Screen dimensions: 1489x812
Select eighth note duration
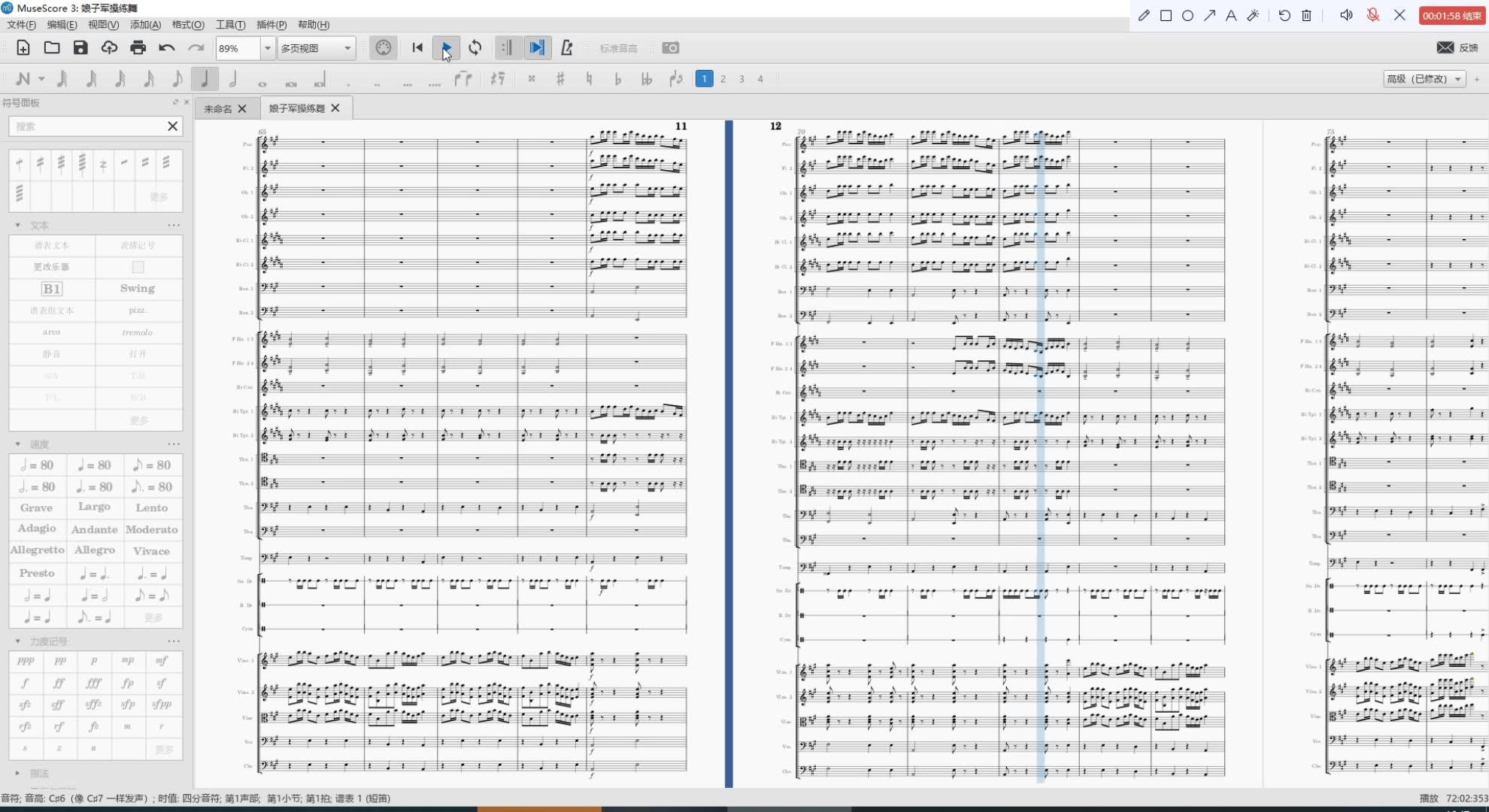click(x=177, y=78)
